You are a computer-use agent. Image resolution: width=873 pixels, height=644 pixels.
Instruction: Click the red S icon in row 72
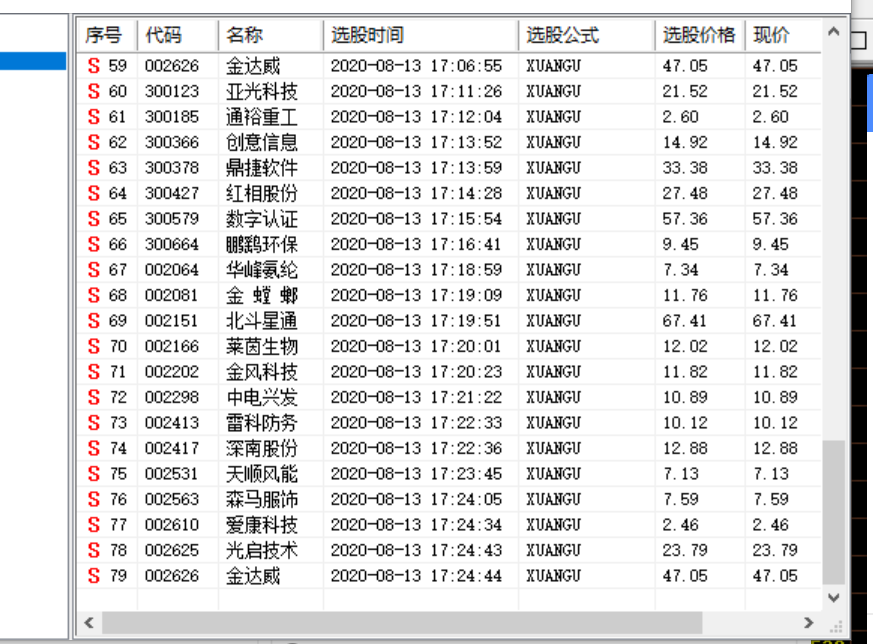coord(94,397)
